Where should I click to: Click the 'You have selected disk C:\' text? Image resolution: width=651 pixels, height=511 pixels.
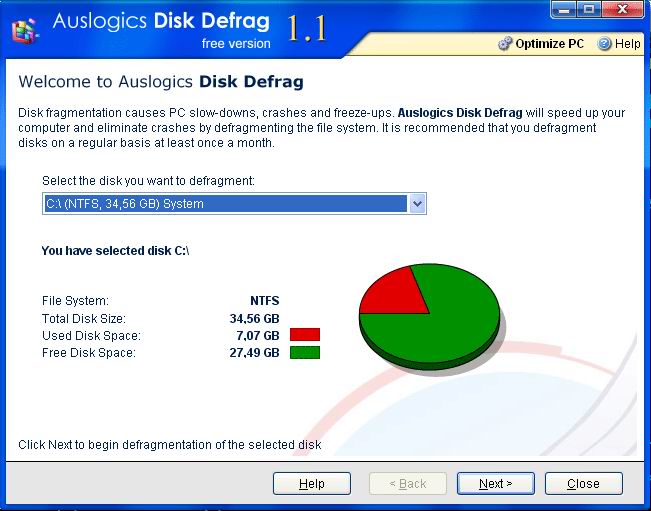[115, 251]
